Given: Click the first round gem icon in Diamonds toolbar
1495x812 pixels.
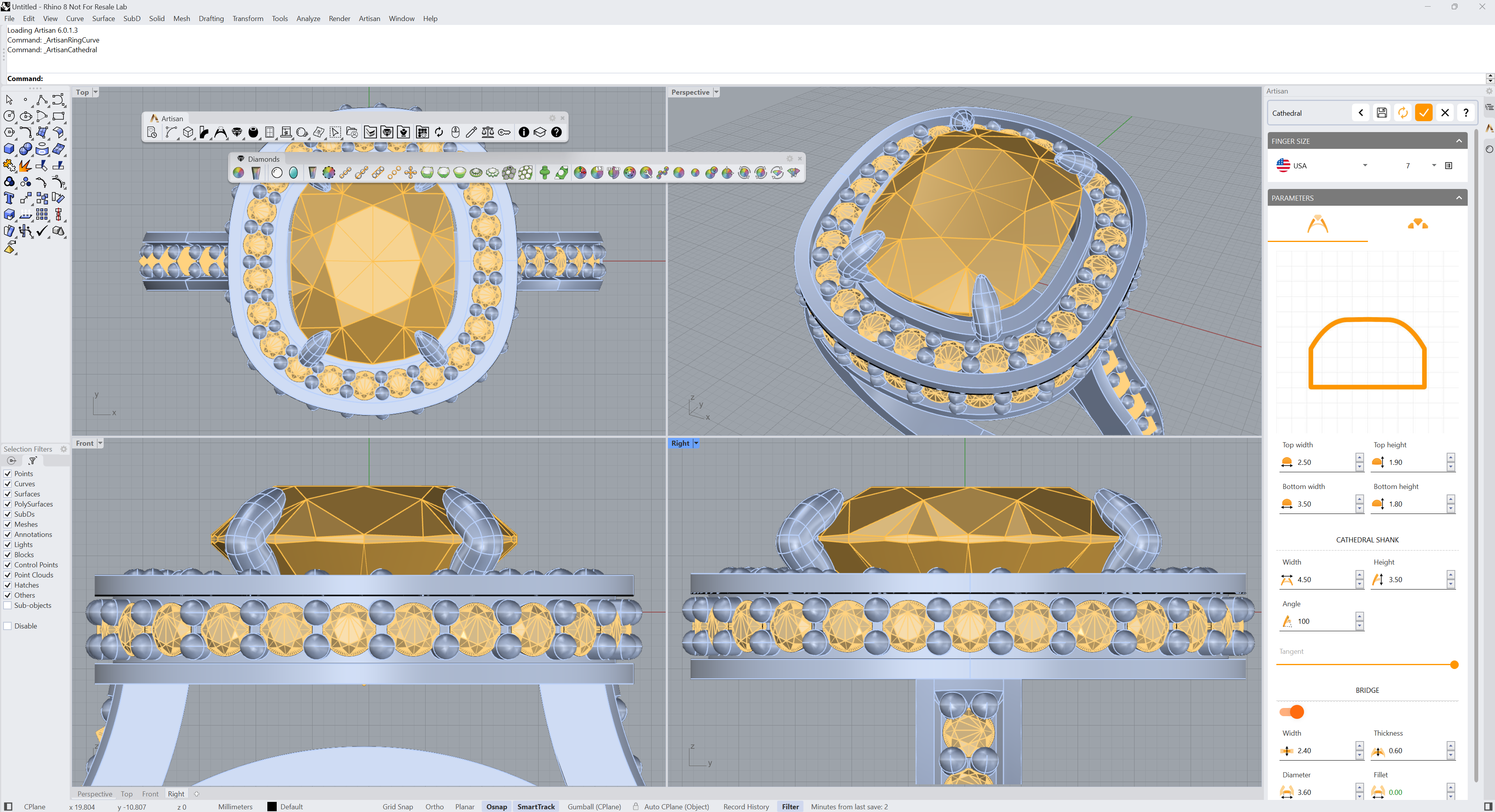Looking at the screenshot, I should tap(238, 172).
